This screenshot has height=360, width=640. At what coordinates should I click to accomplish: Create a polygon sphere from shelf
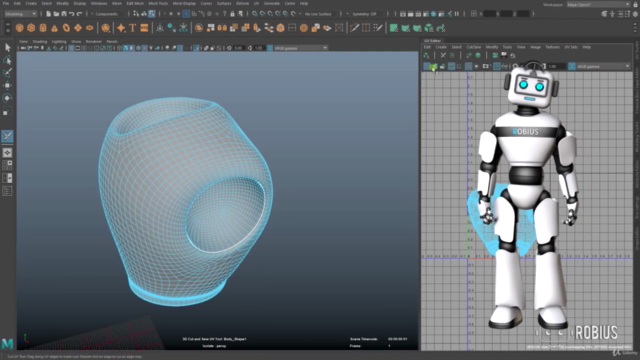[19, 28]
